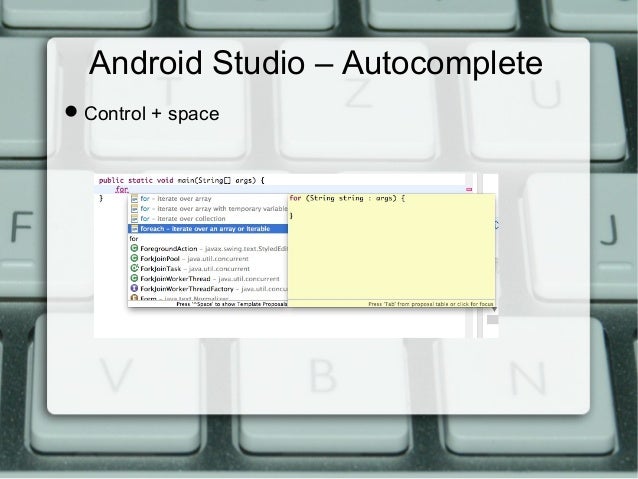
Task: Click purple interface icon beside ForkJoinWorkerThreadFactory
Action: 134,288
